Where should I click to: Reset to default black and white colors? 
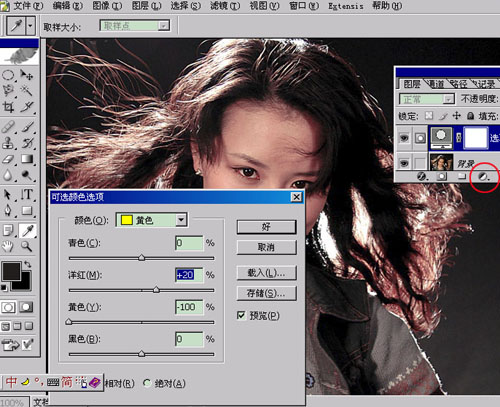tap(4, 287)
